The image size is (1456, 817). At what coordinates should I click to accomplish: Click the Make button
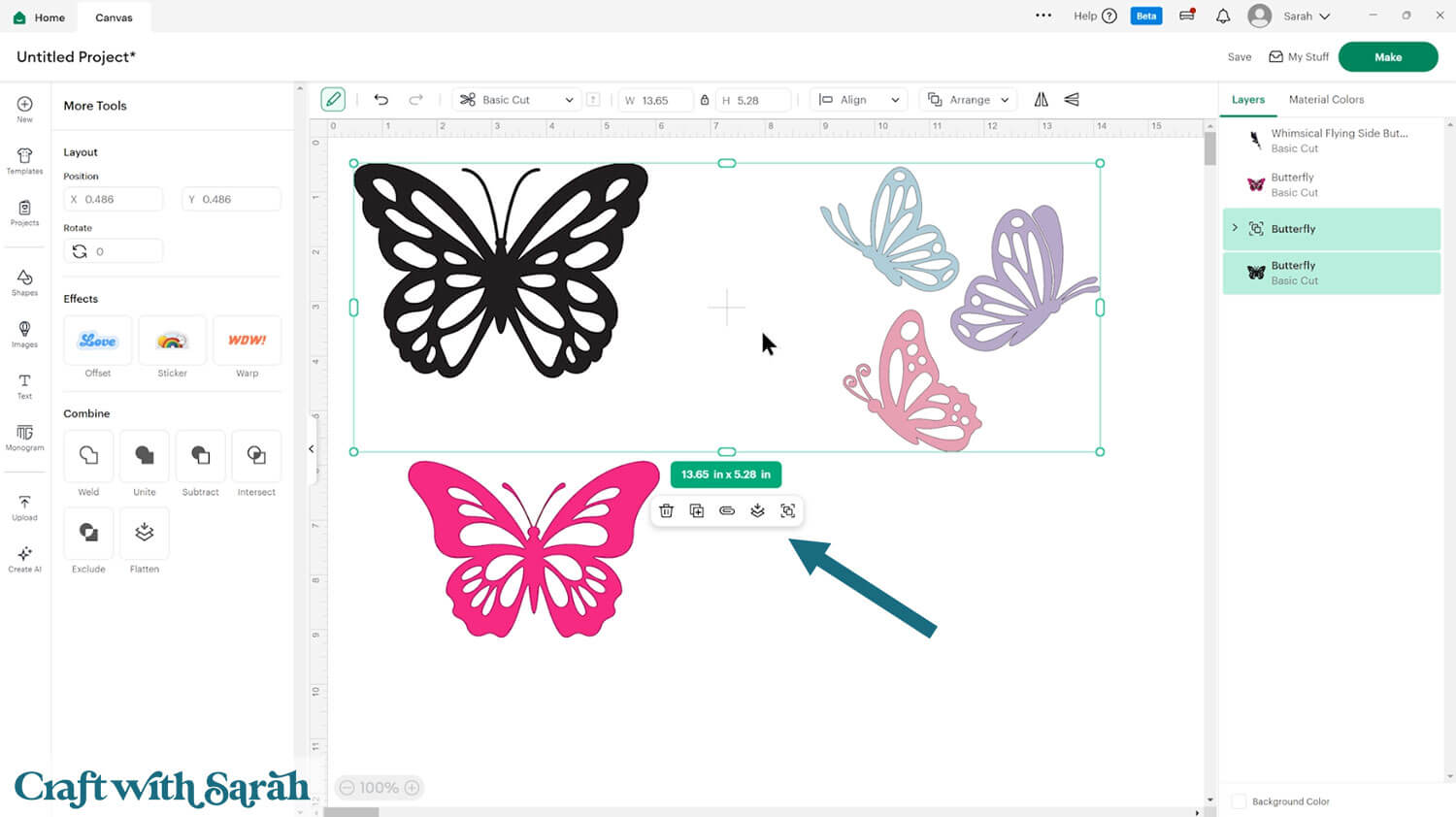point(1388,57)
